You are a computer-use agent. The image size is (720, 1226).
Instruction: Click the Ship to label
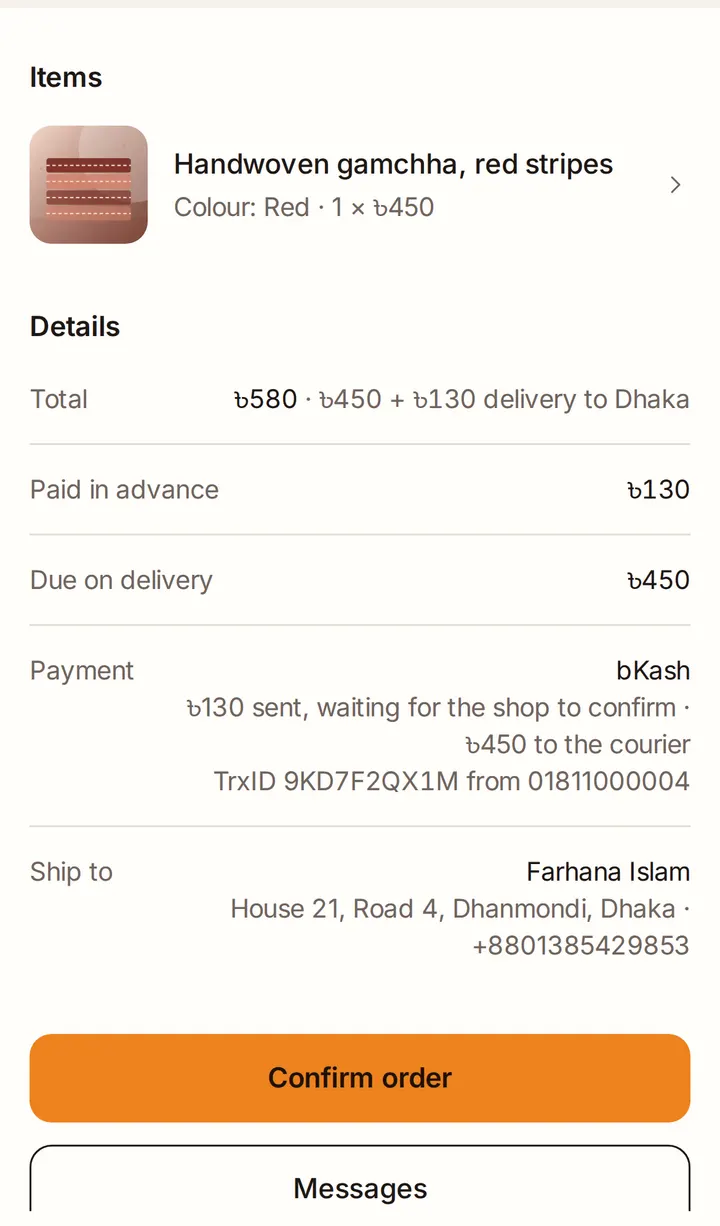click(71, 872)
